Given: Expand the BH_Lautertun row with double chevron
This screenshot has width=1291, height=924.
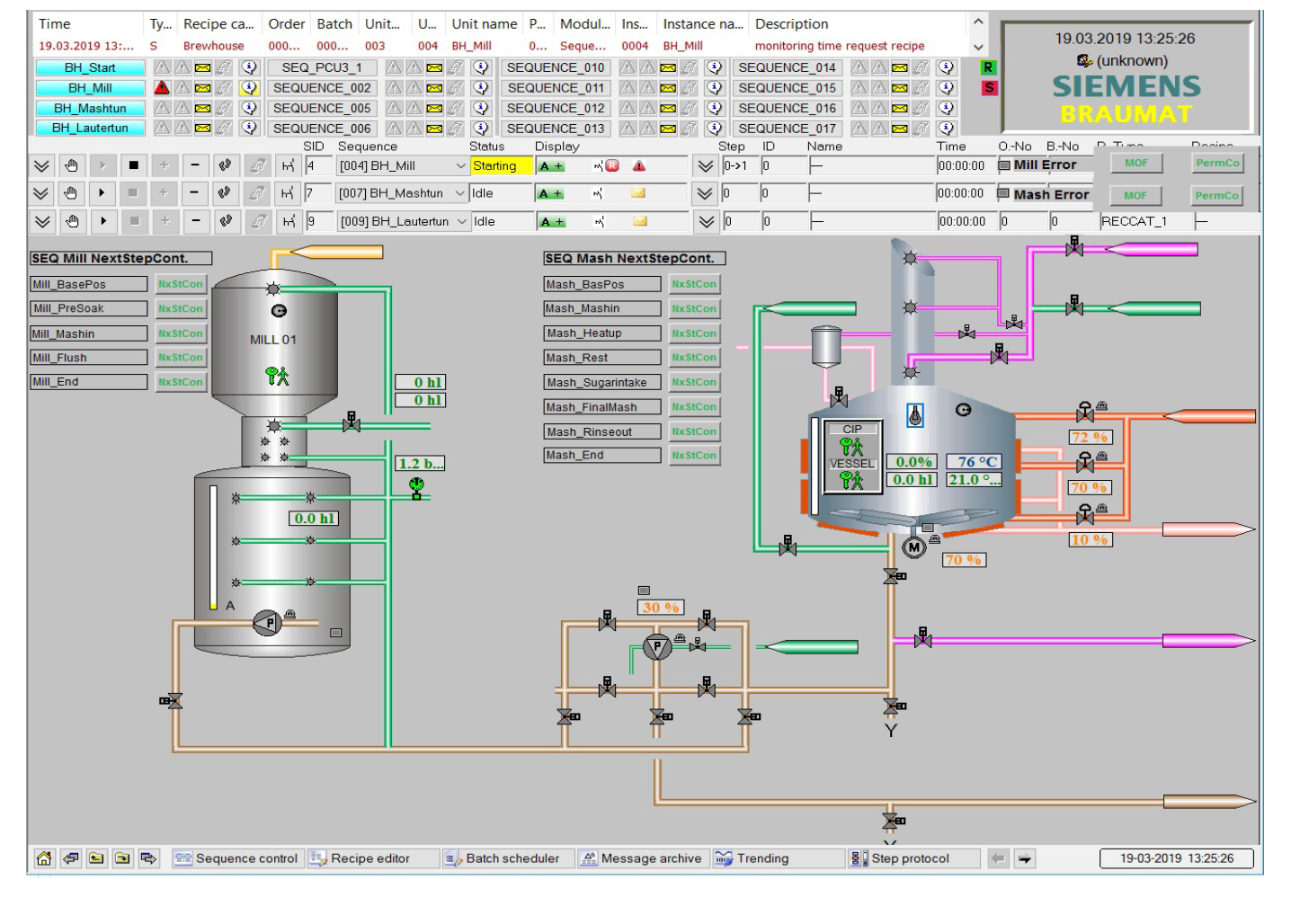Looking at the screenshot, I should (x=43, y=221).
